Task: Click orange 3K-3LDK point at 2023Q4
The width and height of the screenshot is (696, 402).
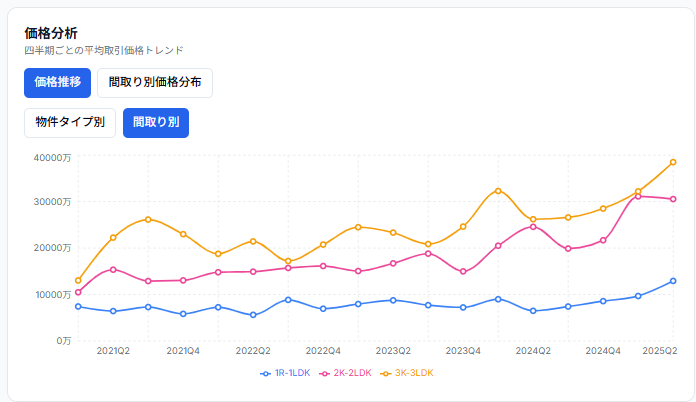Action: [x=463, y=226]
